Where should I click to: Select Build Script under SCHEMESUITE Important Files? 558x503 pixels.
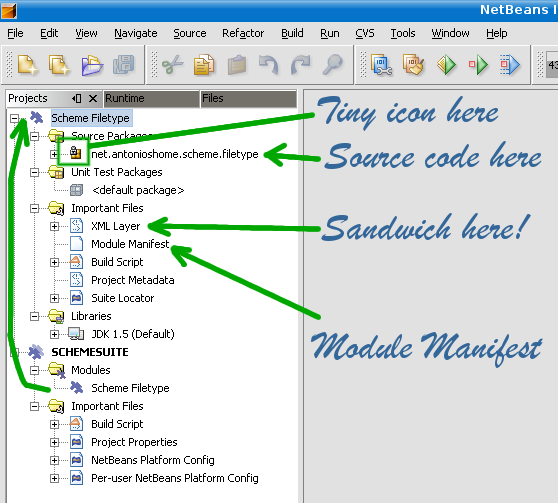[x=117, y=424]
